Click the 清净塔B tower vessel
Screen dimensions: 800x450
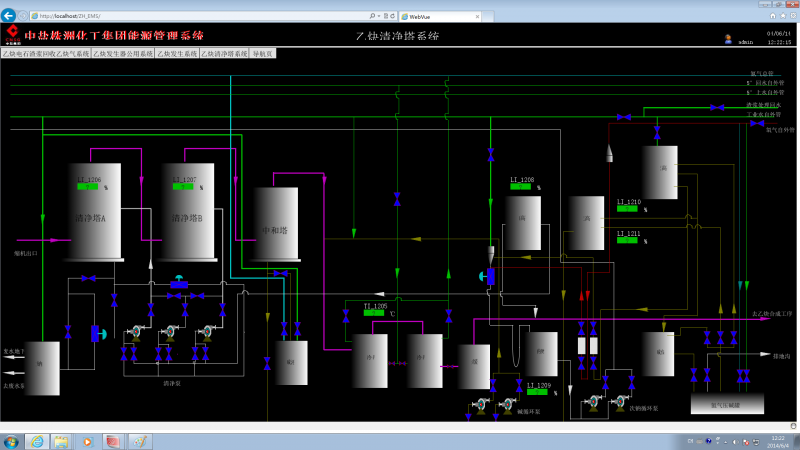188,212
